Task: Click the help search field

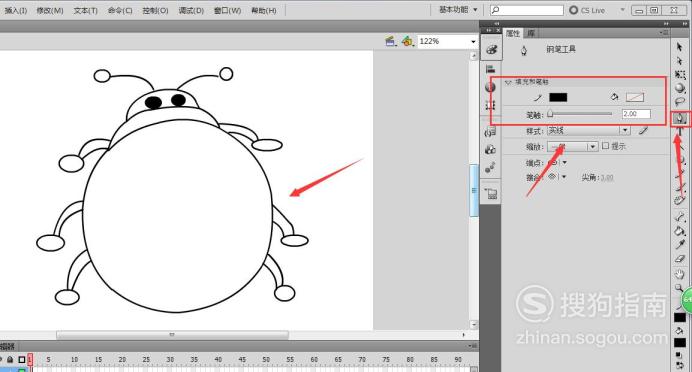Action: [527, 10]
